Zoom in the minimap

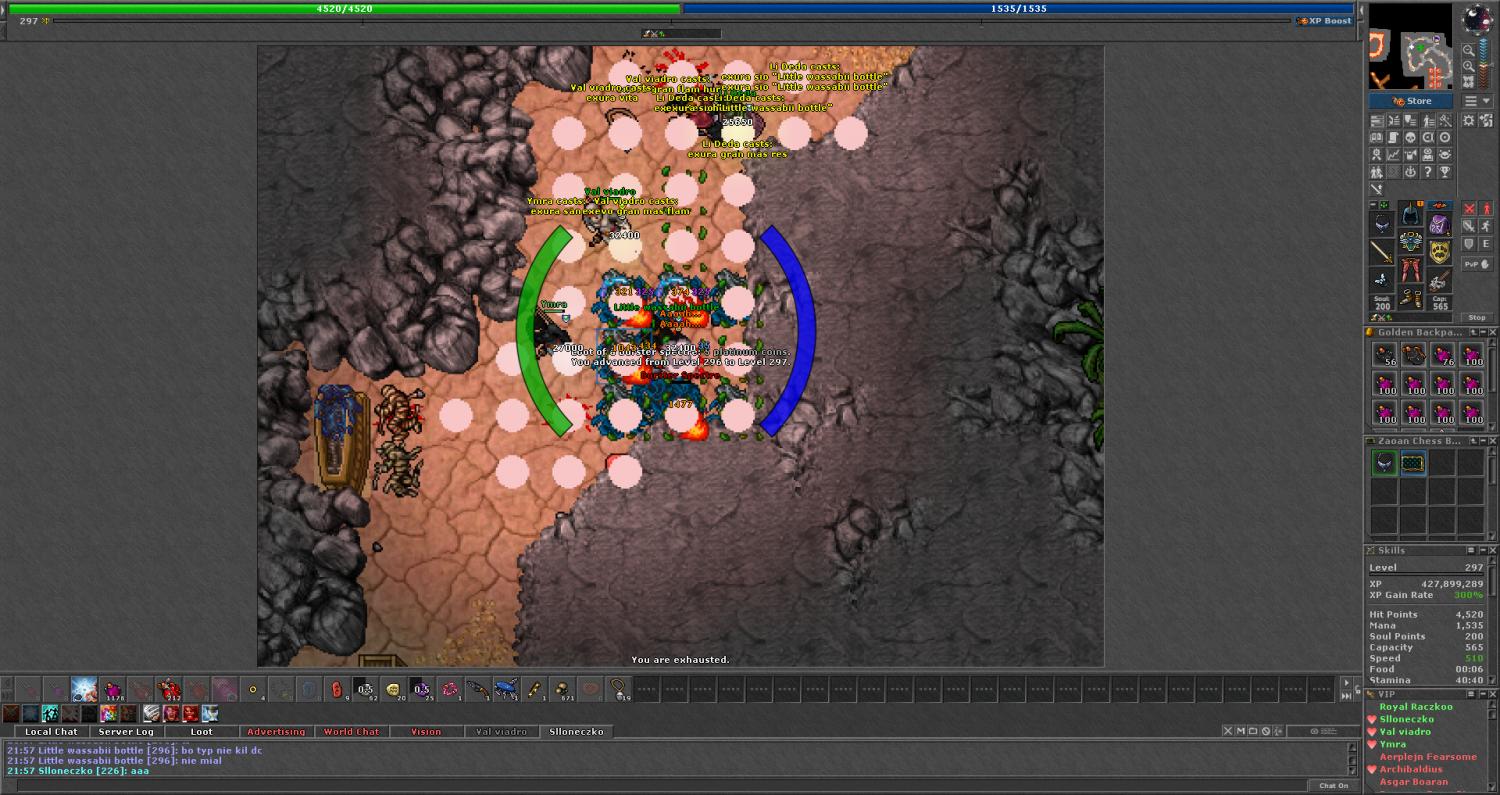[x=1469, y=66]
